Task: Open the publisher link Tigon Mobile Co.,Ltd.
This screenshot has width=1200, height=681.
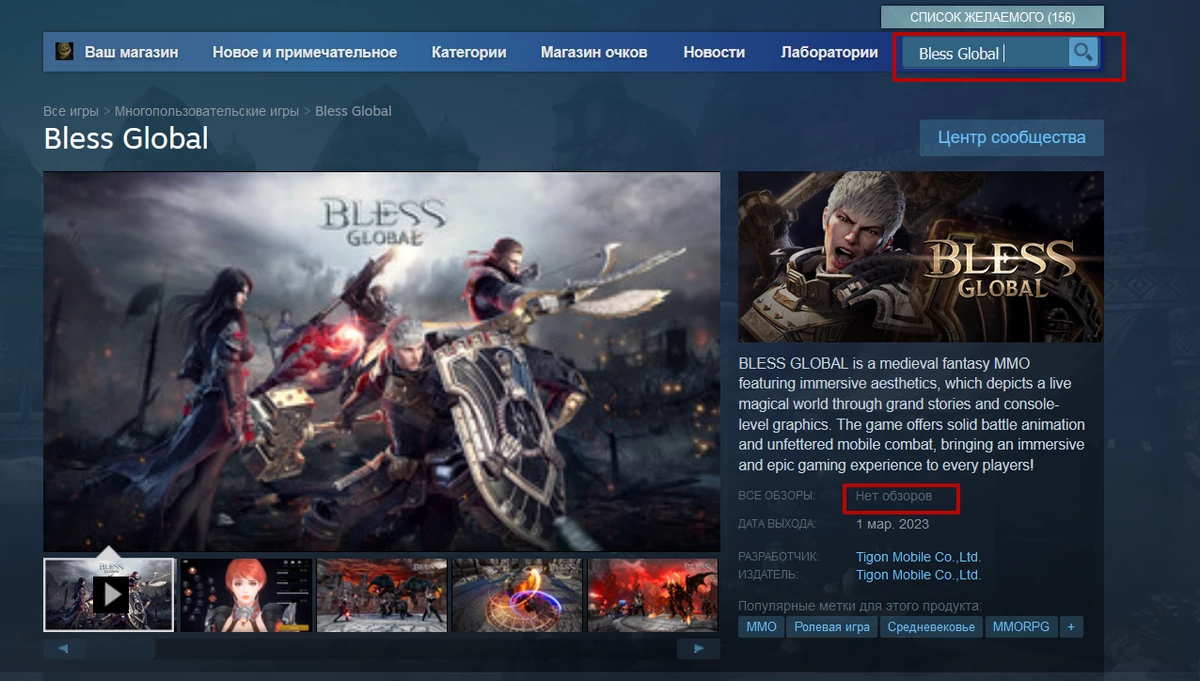Action: 918,575
